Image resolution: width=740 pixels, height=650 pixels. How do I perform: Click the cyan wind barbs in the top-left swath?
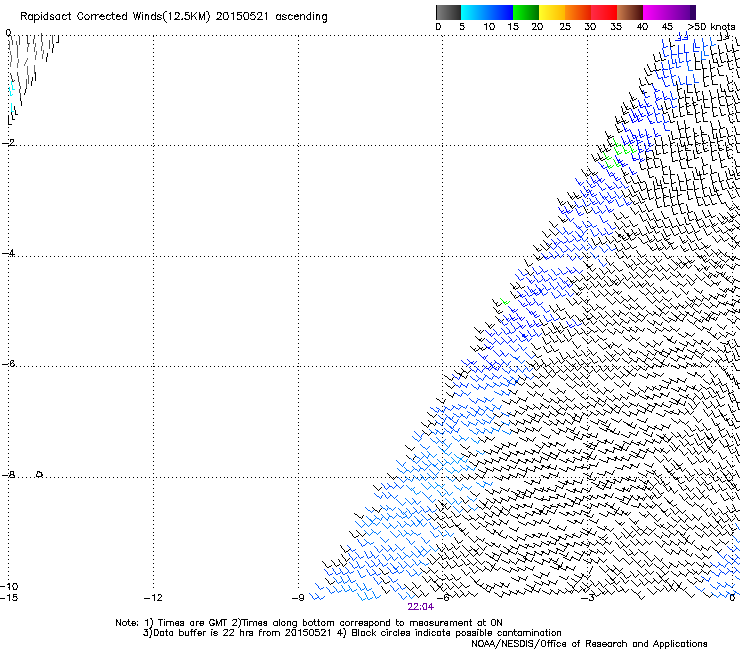coord(12,95)
